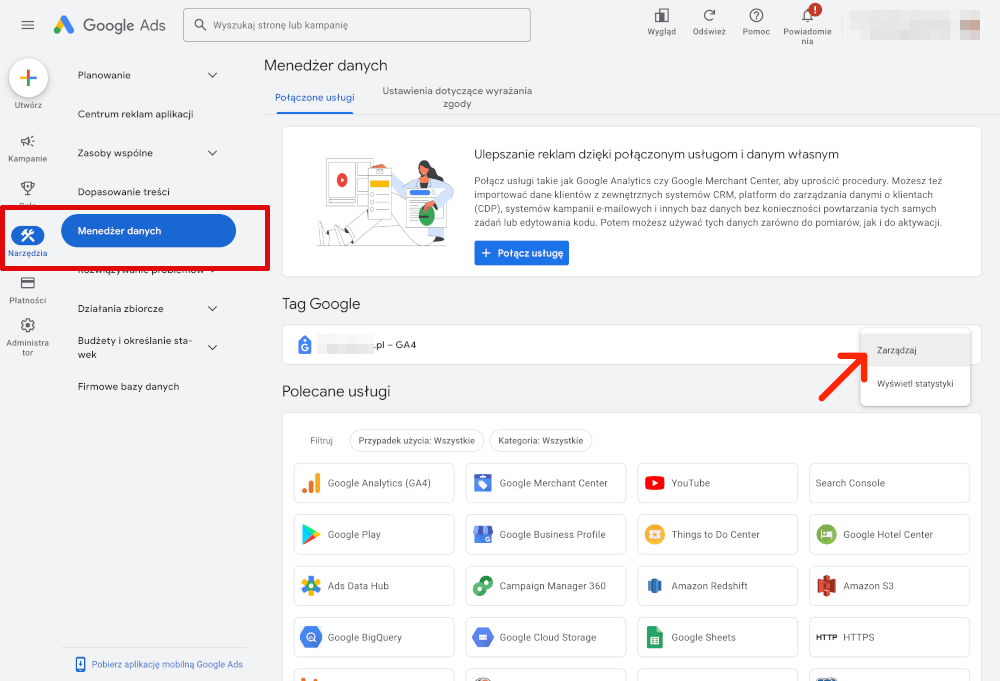Open Kategoria filter dropdown
Screen dimensions: 1000x681
[x=540, y=441]
